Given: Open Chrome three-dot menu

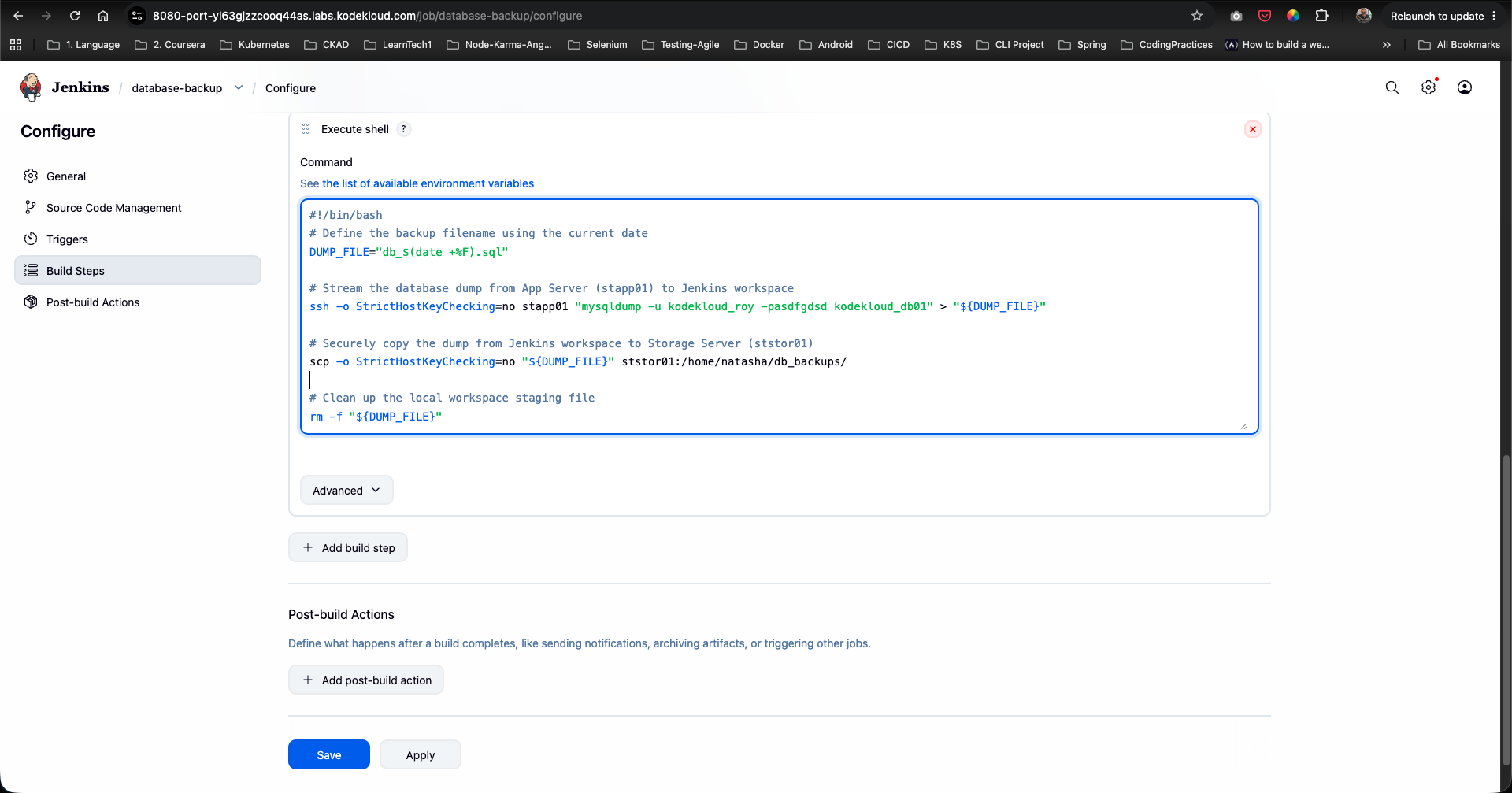Looking at the screenshot, I should point(1494,16).
